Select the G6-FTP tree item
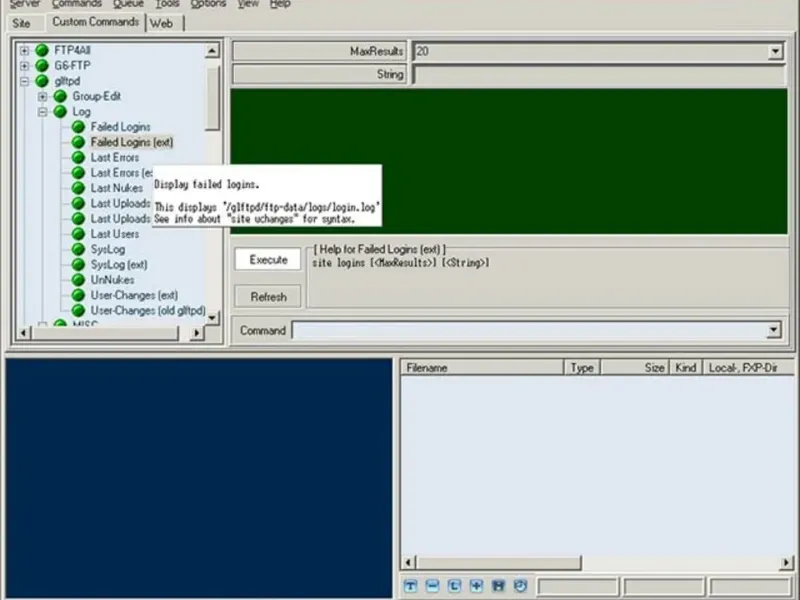This screenshot has height=600, width=800. pyautogui.click(x=72, y=66)
